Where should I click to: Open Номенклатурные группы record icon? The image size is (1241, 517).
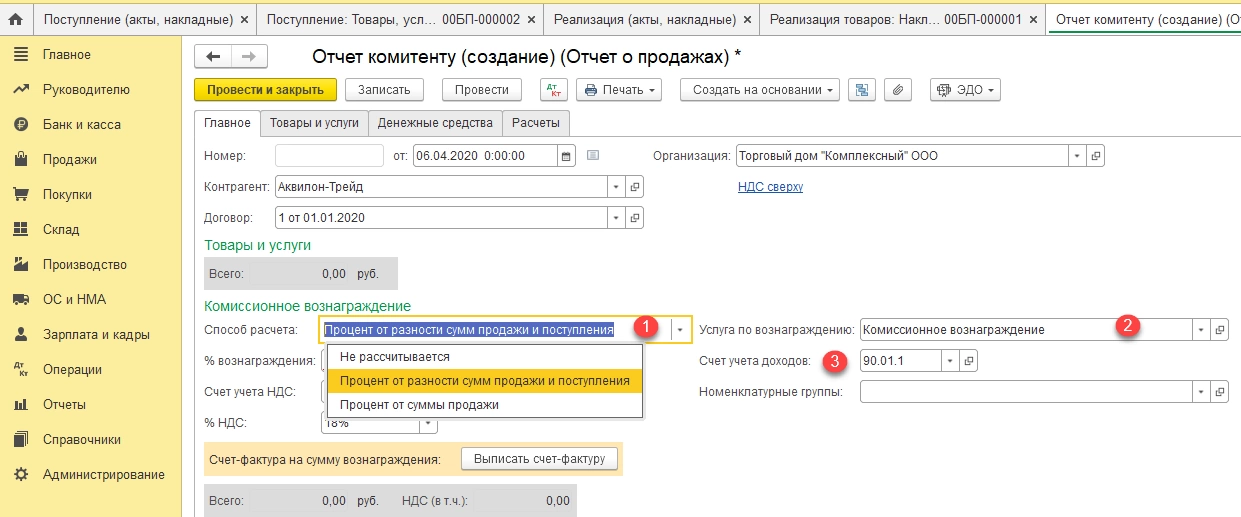pos(1219,391)
